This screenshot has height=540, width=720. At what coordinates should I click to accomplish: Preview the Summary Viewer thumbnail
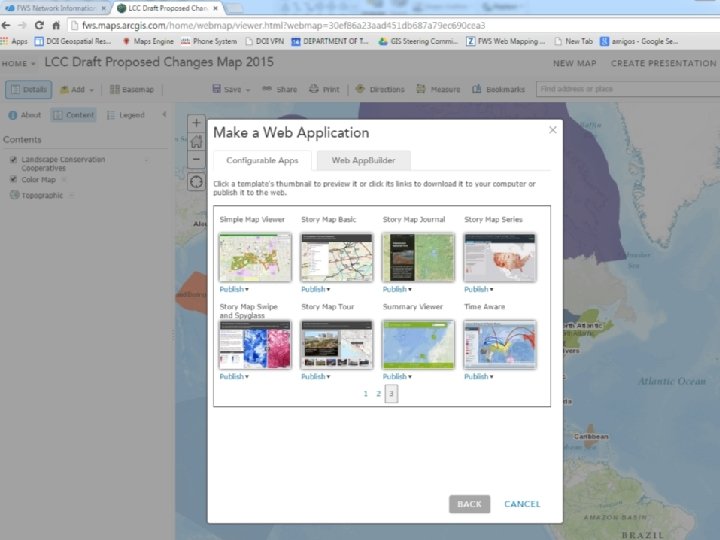pos(418,344)
